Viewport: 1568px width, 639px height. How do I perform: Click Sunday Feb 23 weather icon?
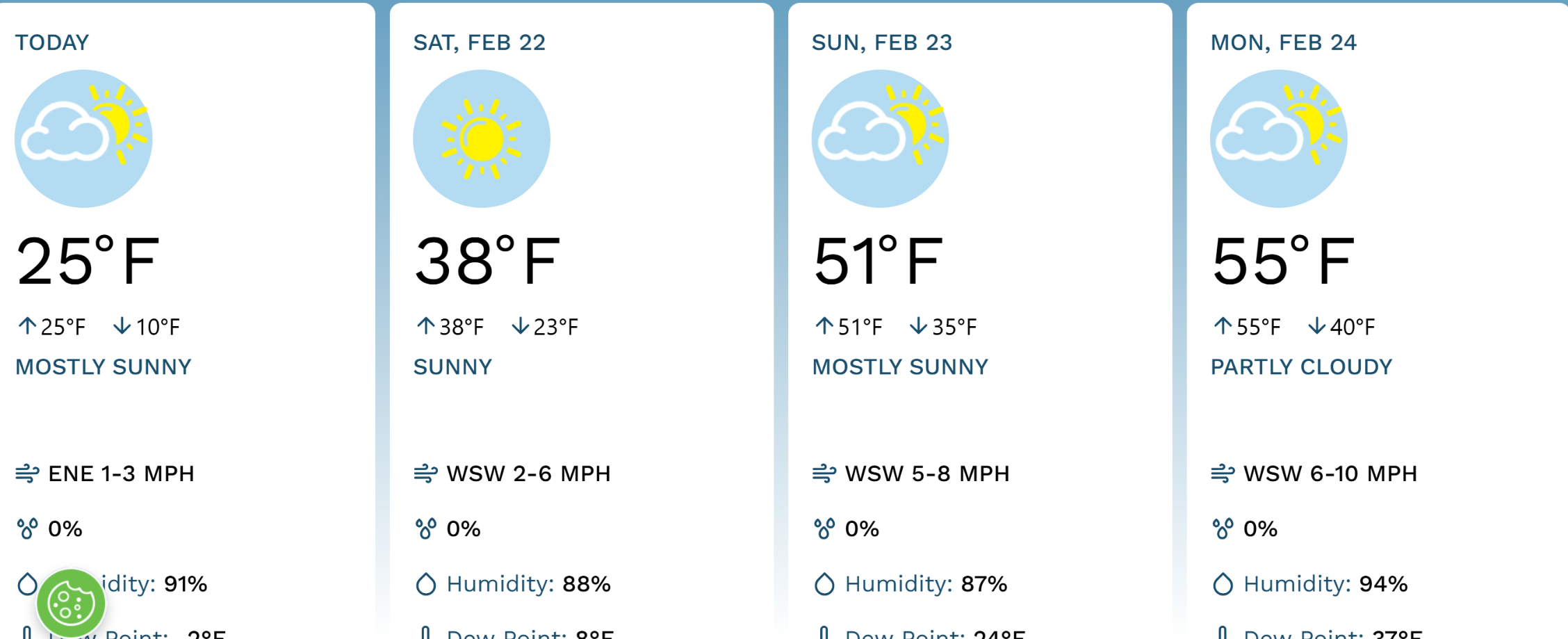click(x=880, y=138)
